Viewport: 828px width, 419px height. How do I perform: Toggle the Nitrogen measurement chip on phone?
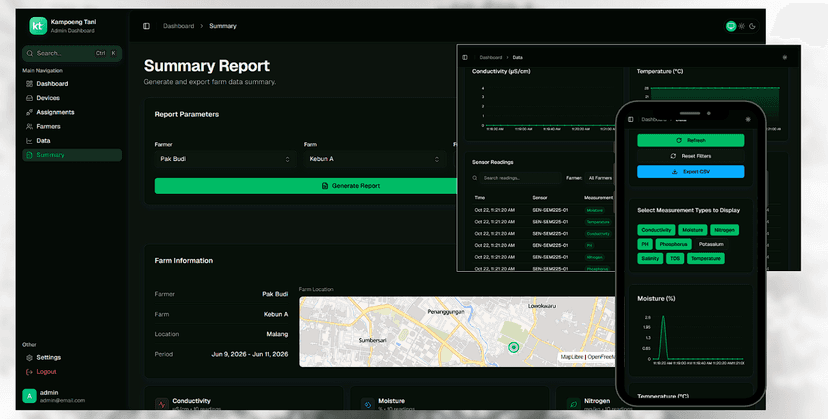click(724, 230)
